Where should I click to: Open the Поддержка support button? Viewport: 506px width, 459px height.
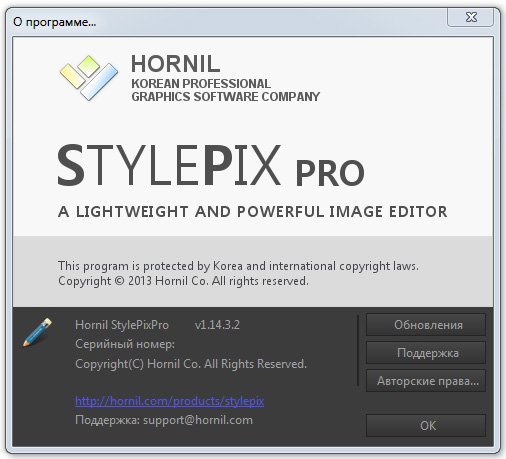(x=426, y=353)
